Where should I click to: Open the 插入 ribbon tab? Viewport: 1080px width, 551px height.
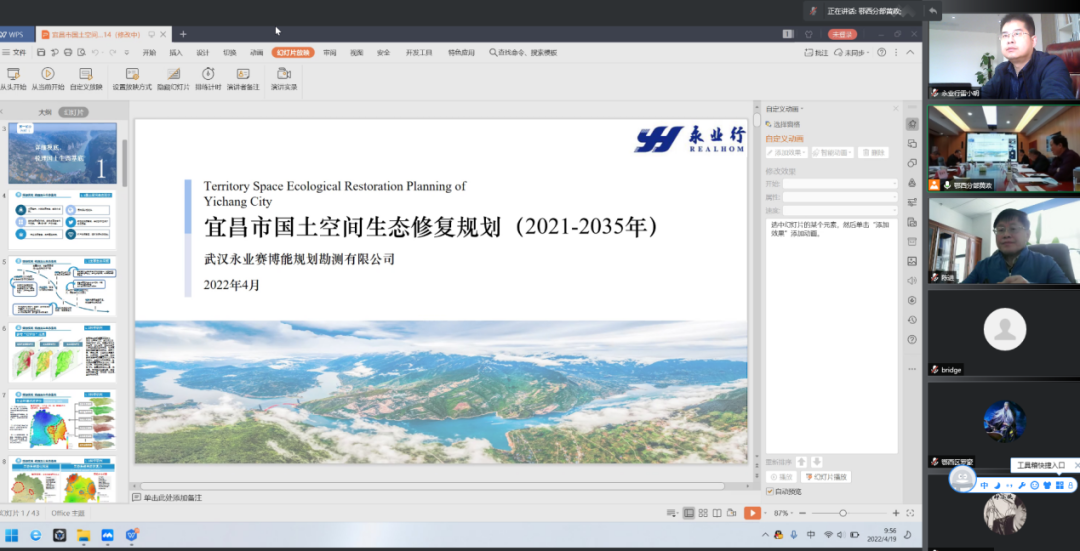(176, 52)
